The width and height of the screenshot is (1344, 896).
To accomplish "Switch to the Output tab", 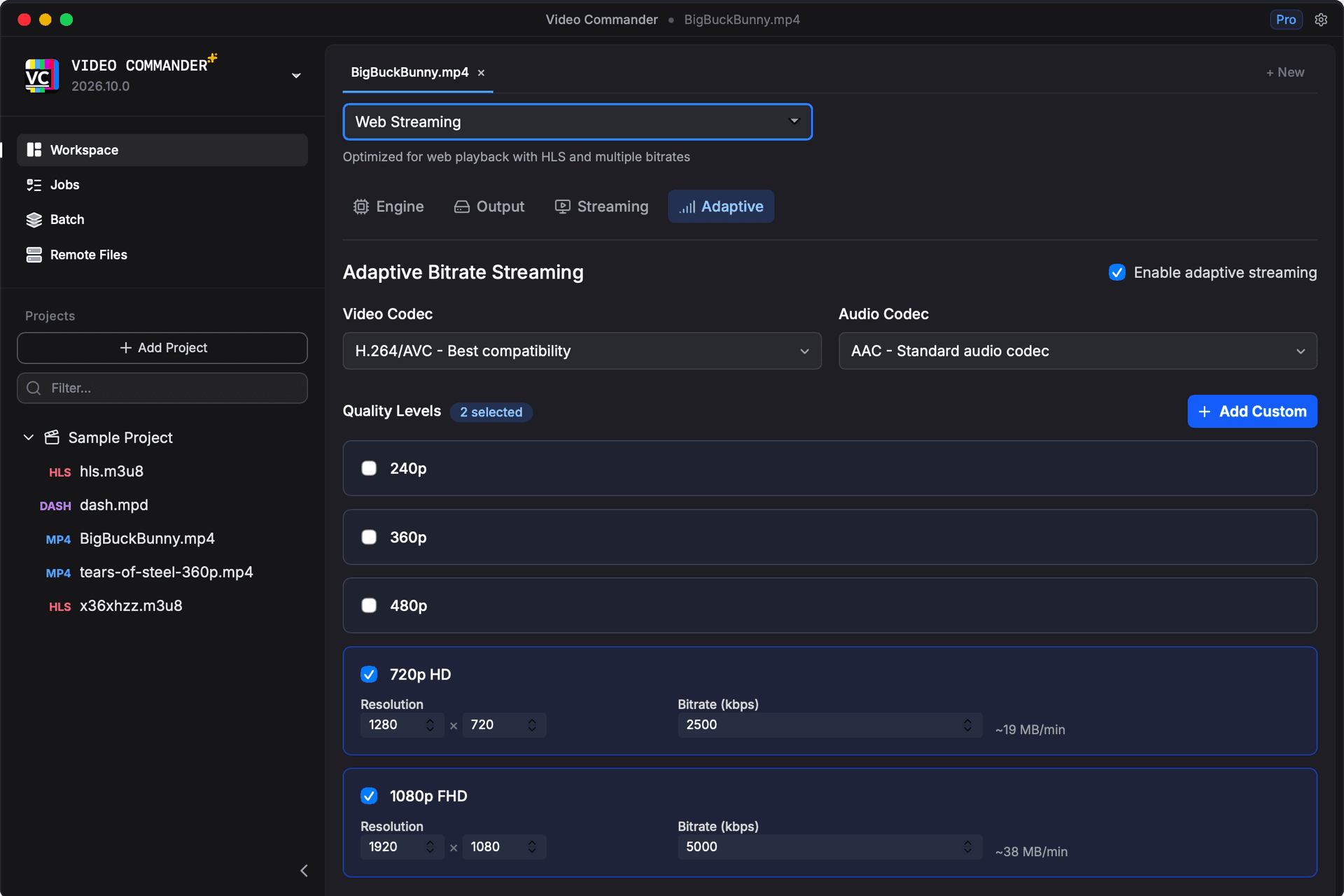I will [x=489, y=206].
